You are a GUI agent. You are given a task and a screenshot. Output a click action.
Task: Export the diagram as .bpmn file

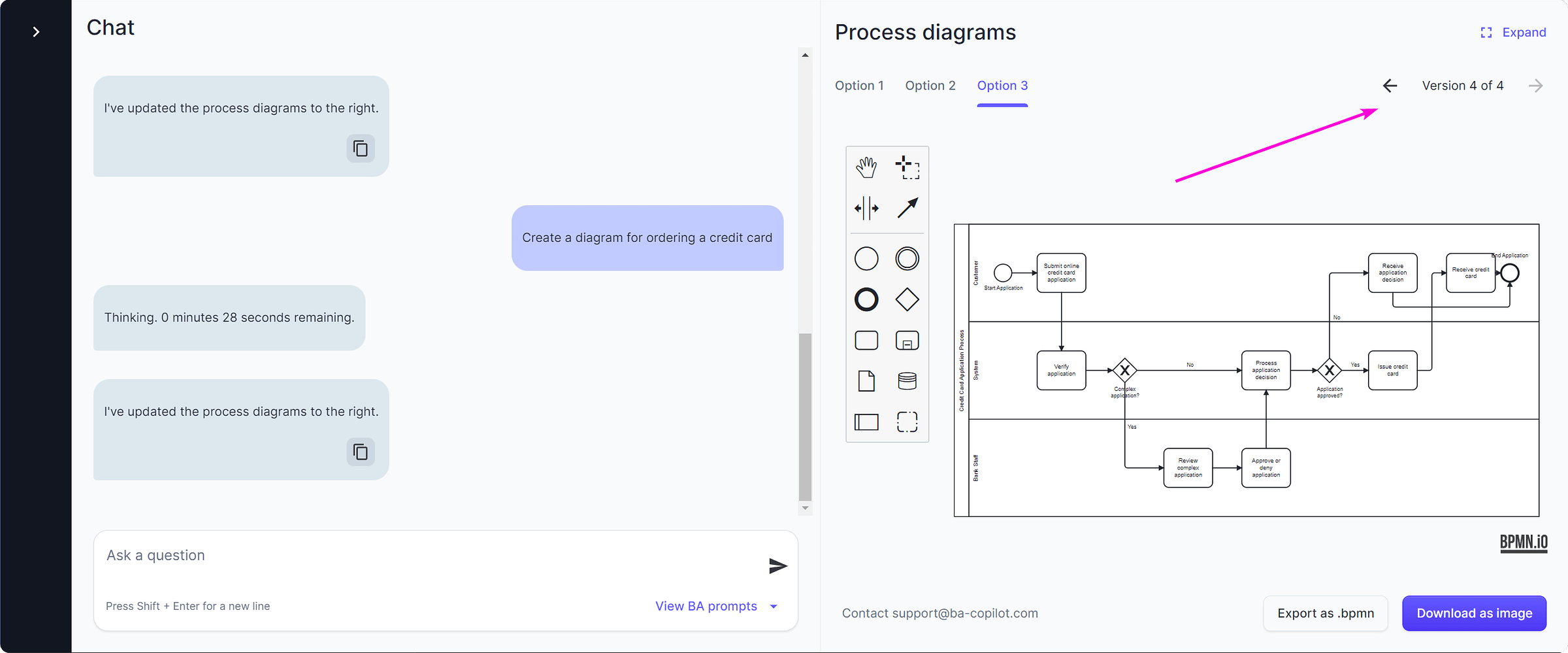(1325, 613)
